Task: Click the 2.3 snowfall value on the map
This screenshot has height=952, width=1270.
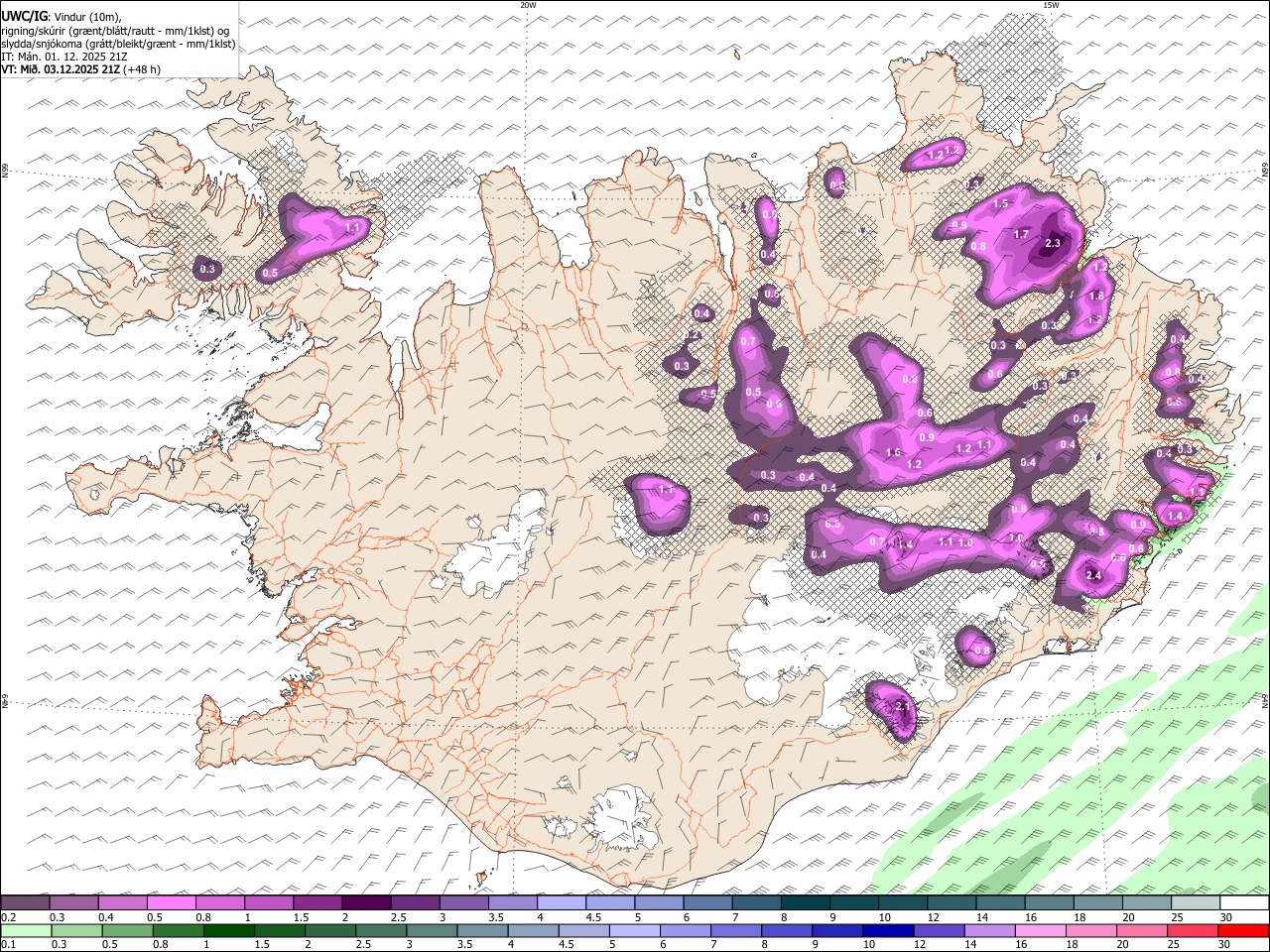Action: tap(1053, 243)
